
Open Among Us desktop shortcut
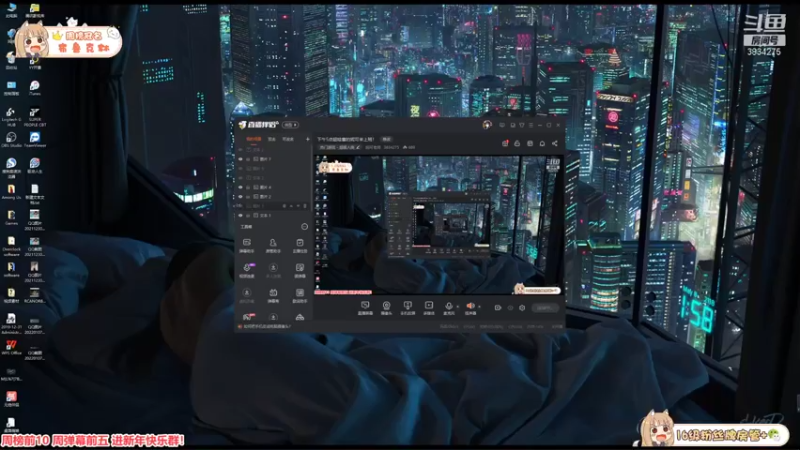tap(11, 192)
